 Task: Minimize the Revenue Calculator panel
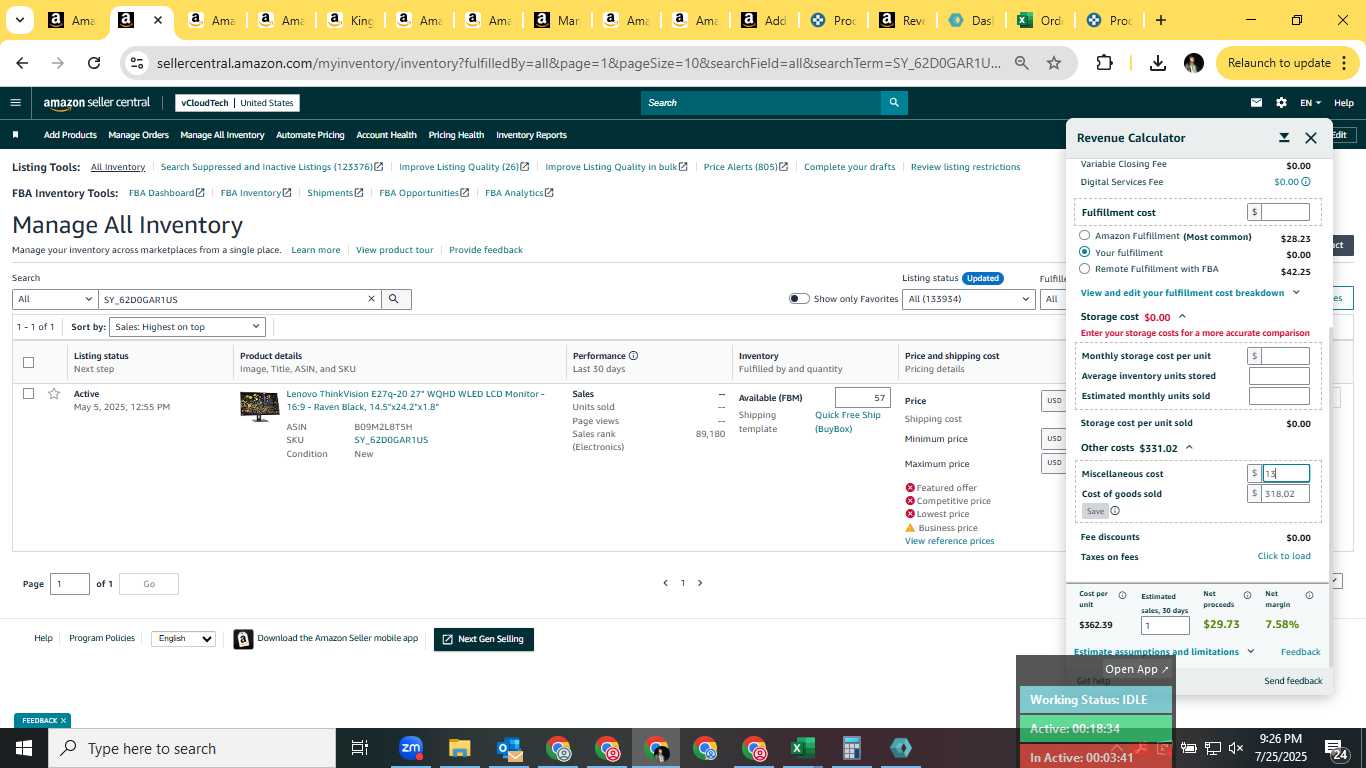tap(1284, 138)
